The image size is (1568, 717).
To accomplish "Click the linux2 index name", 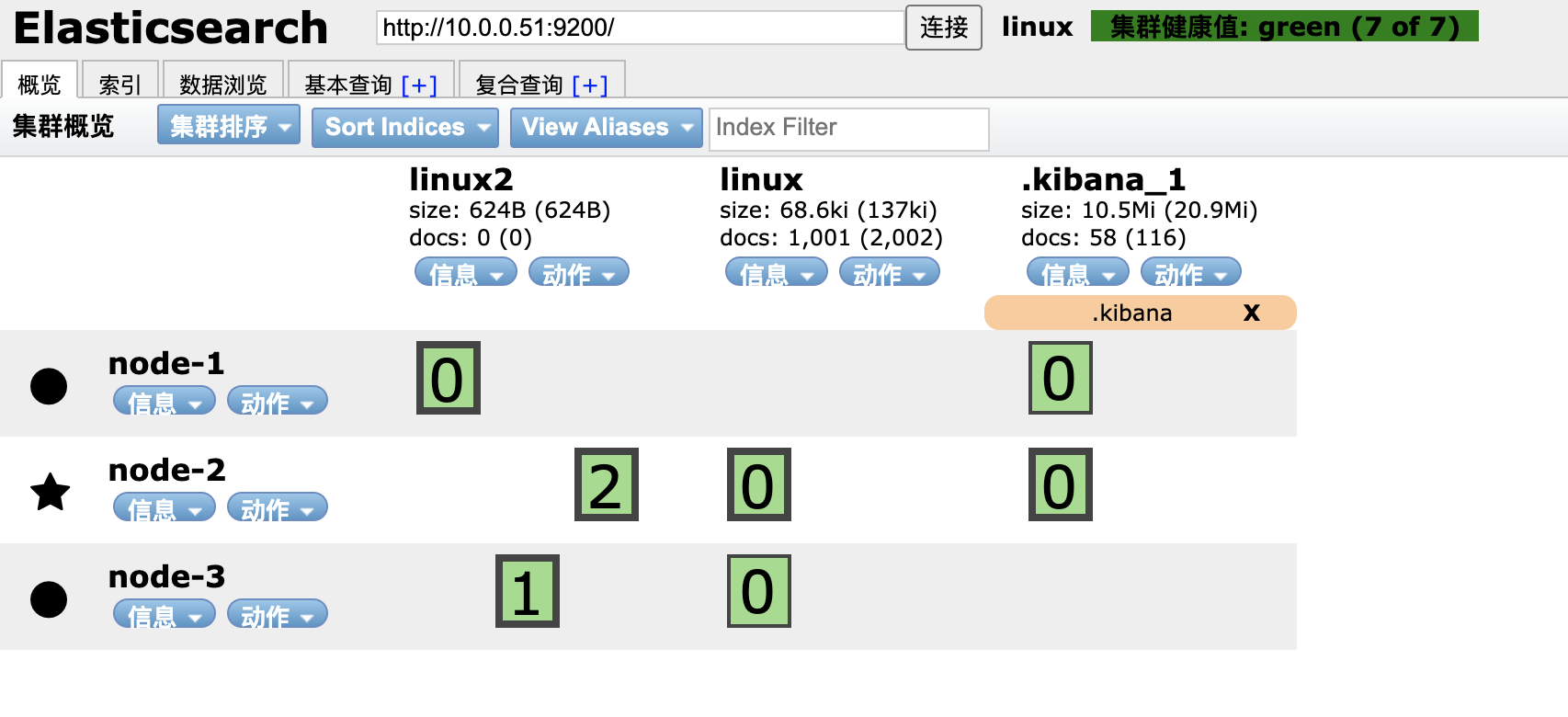I will coord(461,178).
